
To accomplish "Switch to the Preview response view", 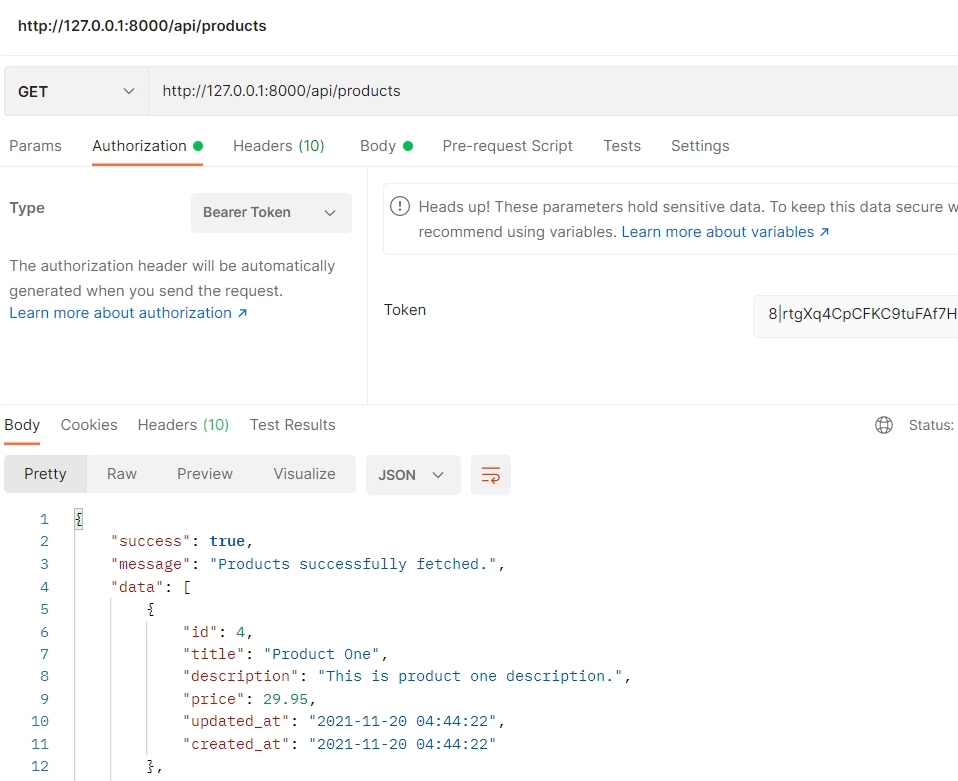I will (204, 474).
